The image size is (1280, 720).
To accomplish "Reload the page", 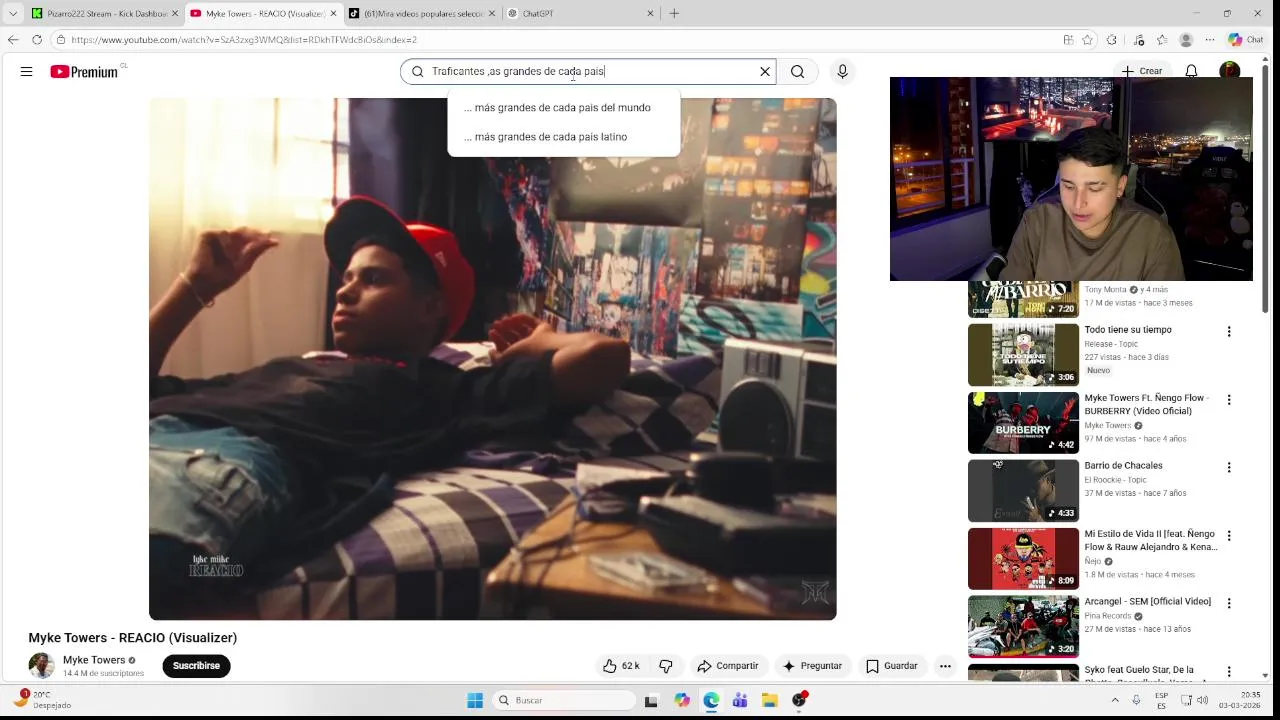I will pyautogui.click(x=37, y=40).
